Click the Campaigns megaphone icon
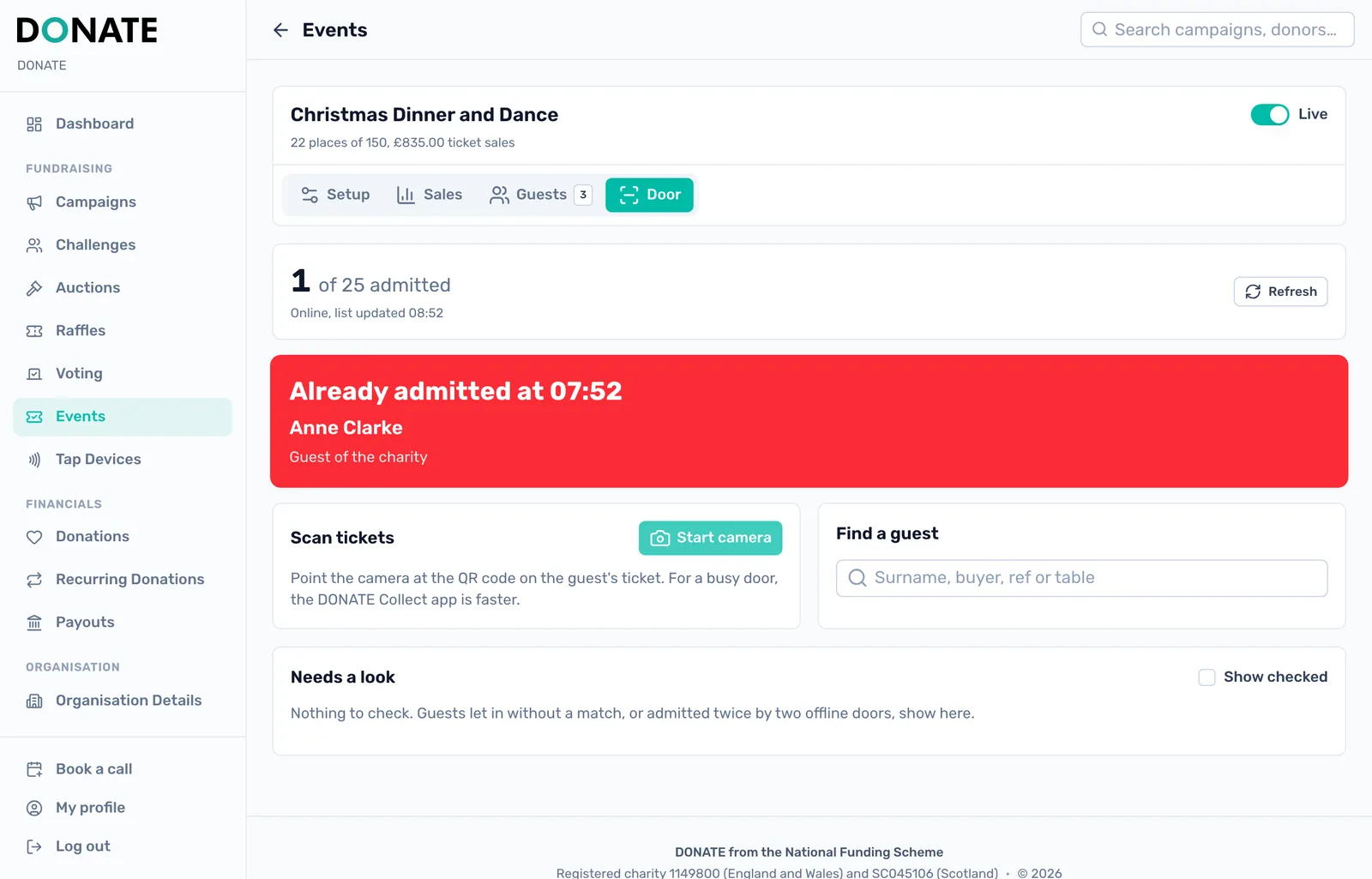This screenshot has width=1372, height=879. 34,202
